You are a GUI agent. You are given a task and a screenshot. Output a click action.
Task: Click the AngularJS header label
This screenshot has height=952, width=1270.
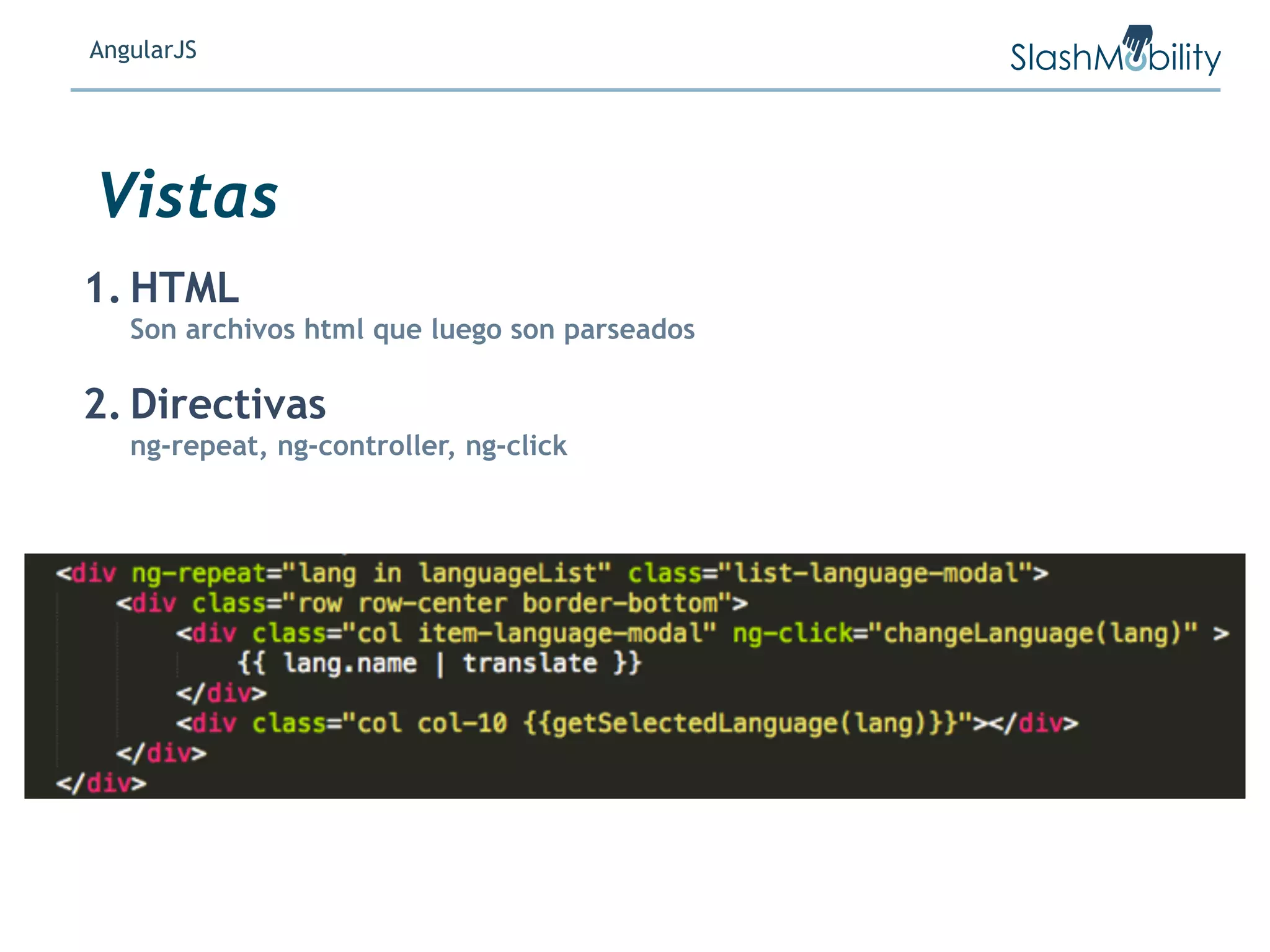pos(143,50)
